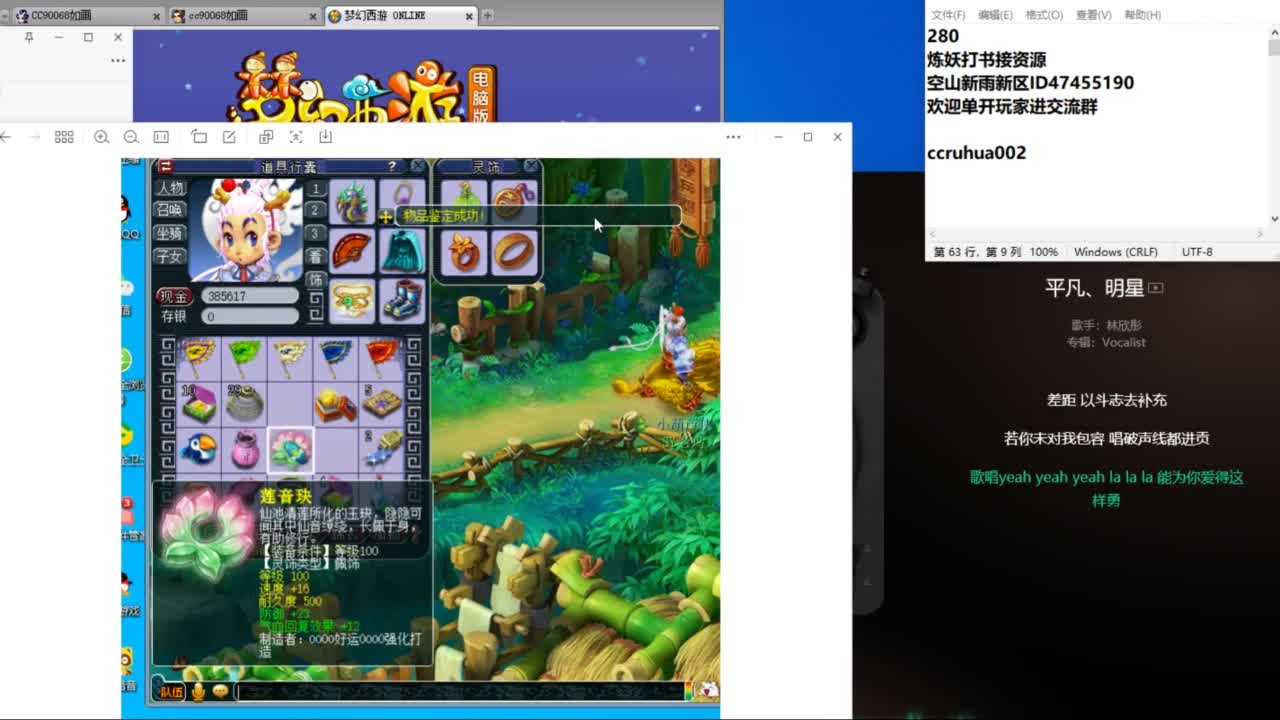Select the yellow flag in inventory
This screenshot has width=1280, height=720.
pyautogui.click(x=198, y=357)
